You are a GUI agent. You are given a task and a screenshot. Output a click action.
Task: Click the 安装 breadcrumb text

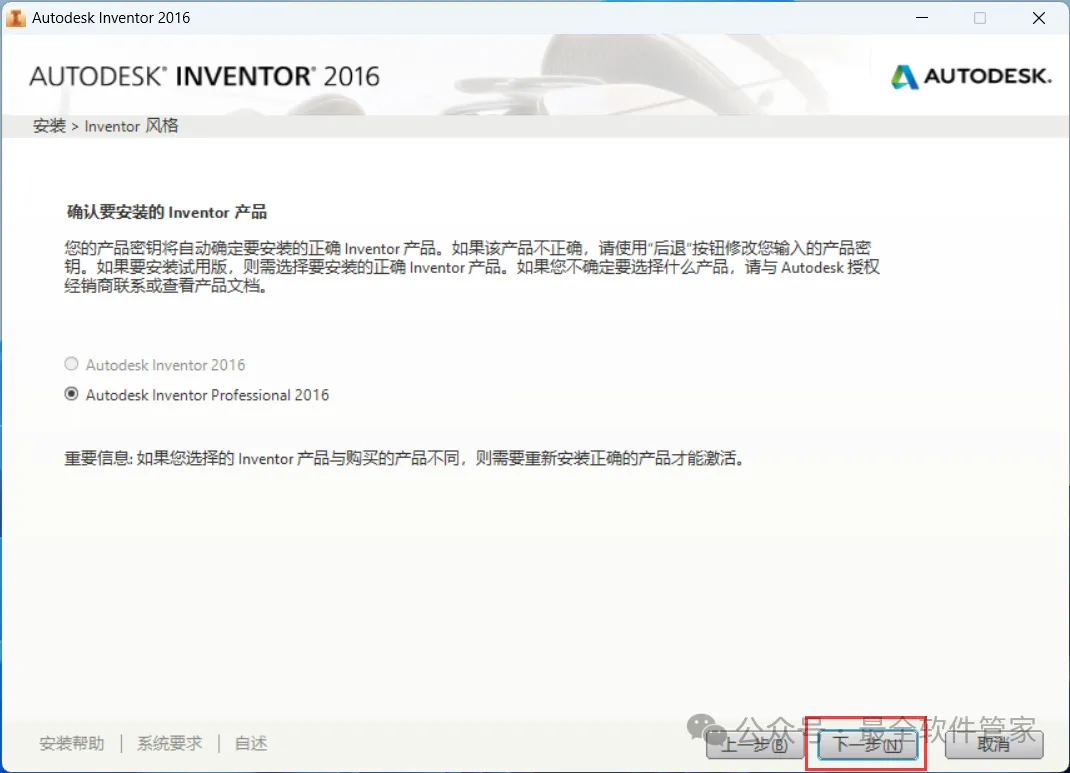coord(49,126)
